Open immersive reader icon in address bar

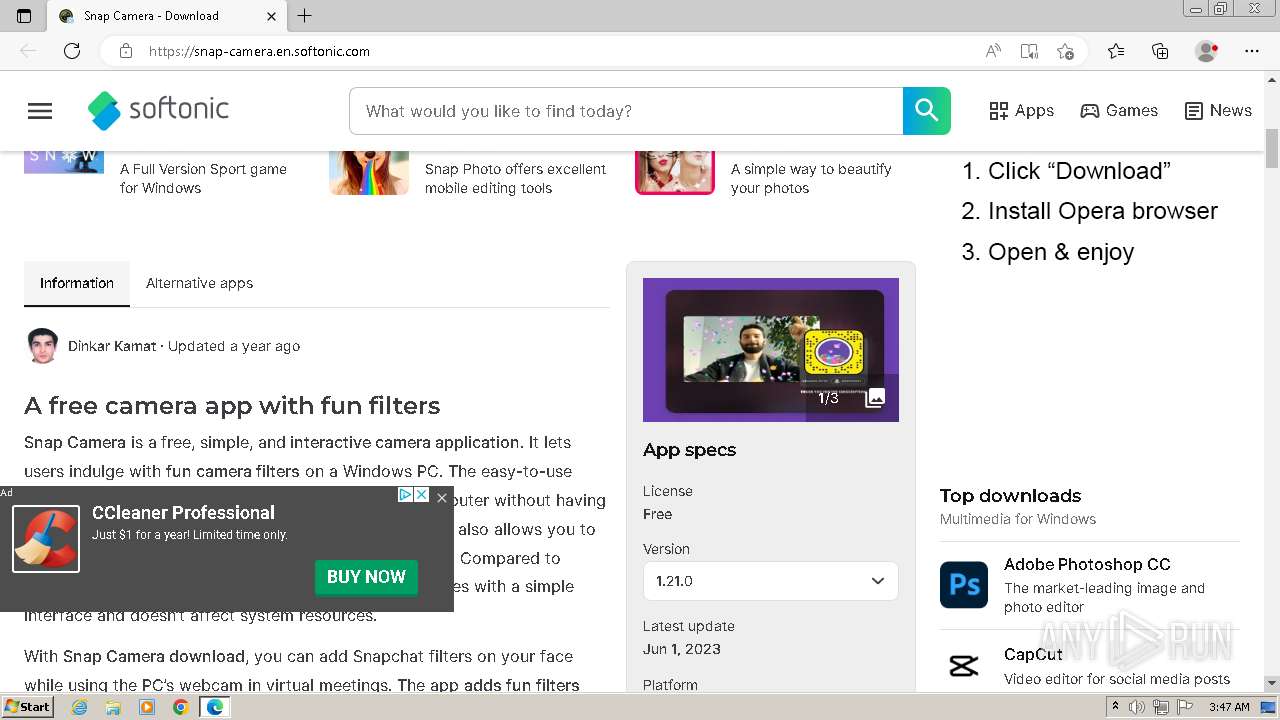pyautogui.click(x=1029, y=51)
